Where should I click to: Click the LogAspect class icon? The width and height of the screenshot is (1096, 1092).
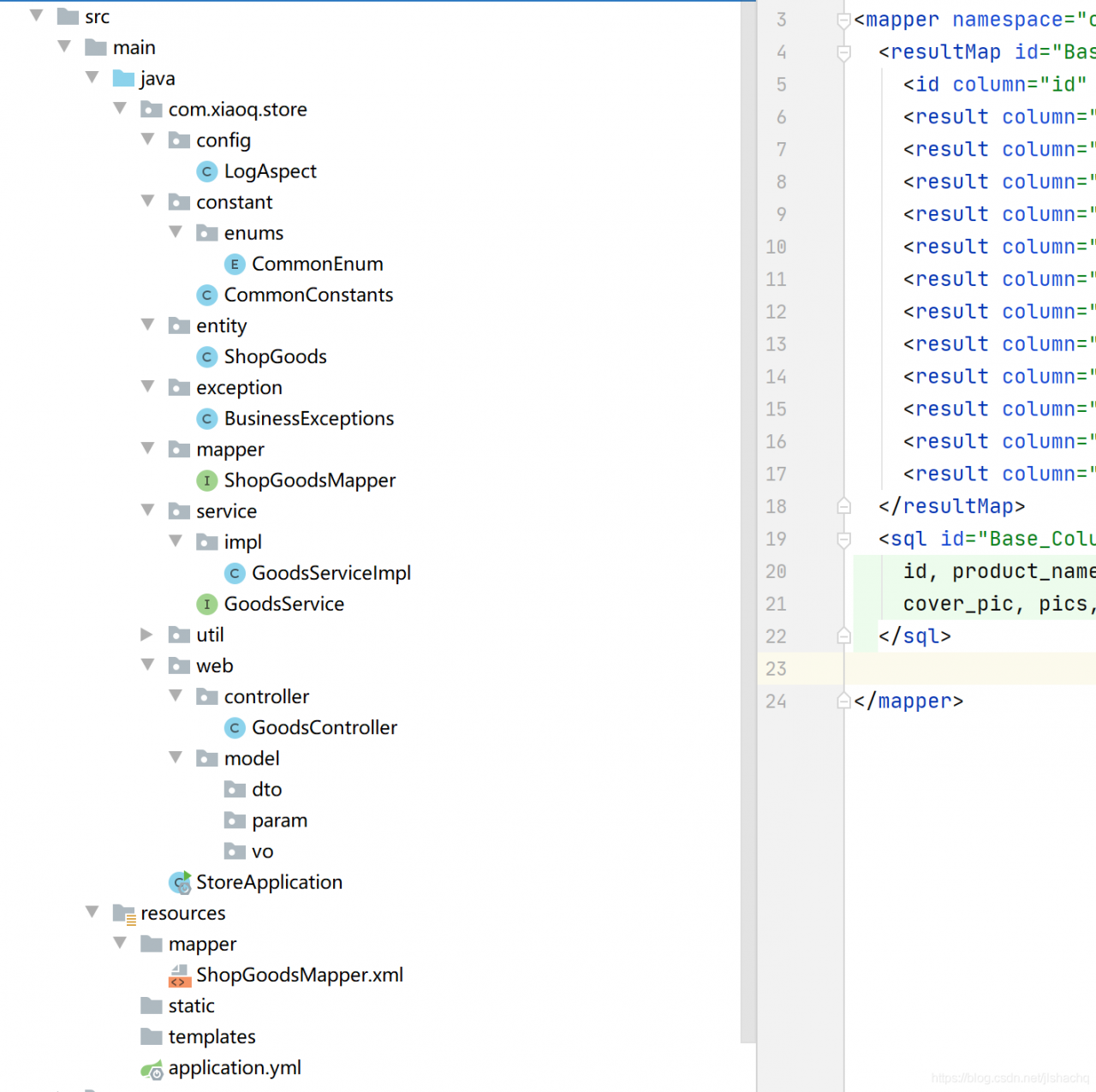point(206,171)
